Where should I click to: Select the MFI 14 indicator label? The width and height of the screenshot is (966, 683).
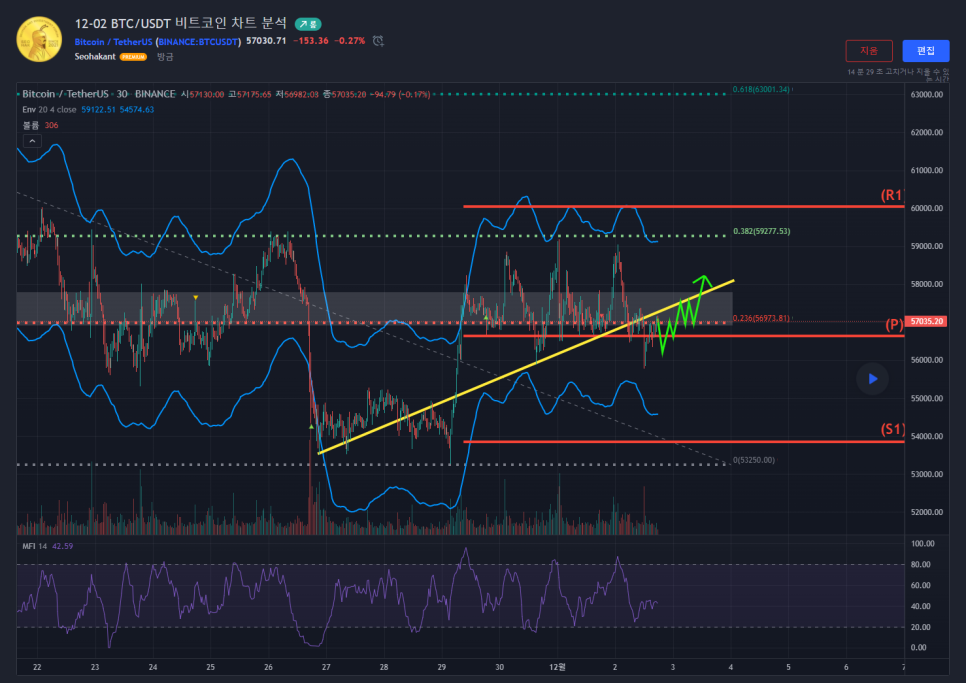35,546
